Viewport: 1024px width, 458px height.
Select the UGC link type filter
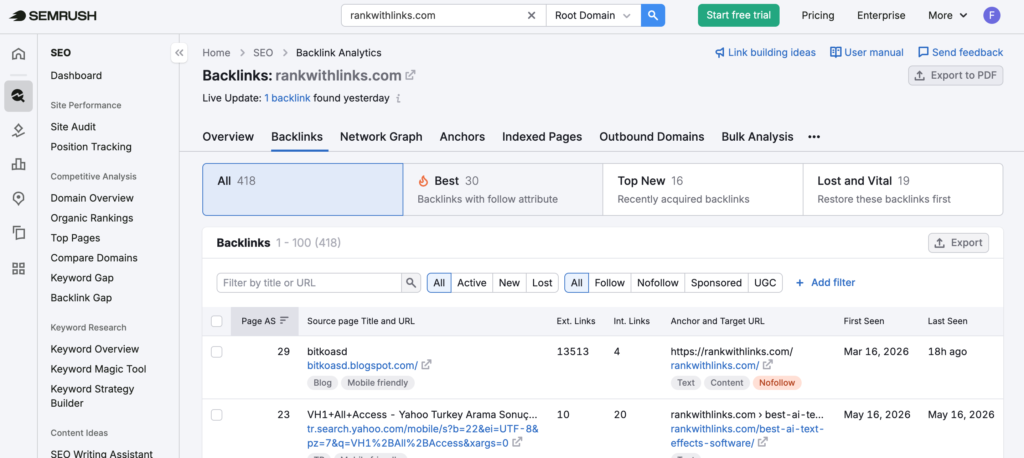click(765, 283)
